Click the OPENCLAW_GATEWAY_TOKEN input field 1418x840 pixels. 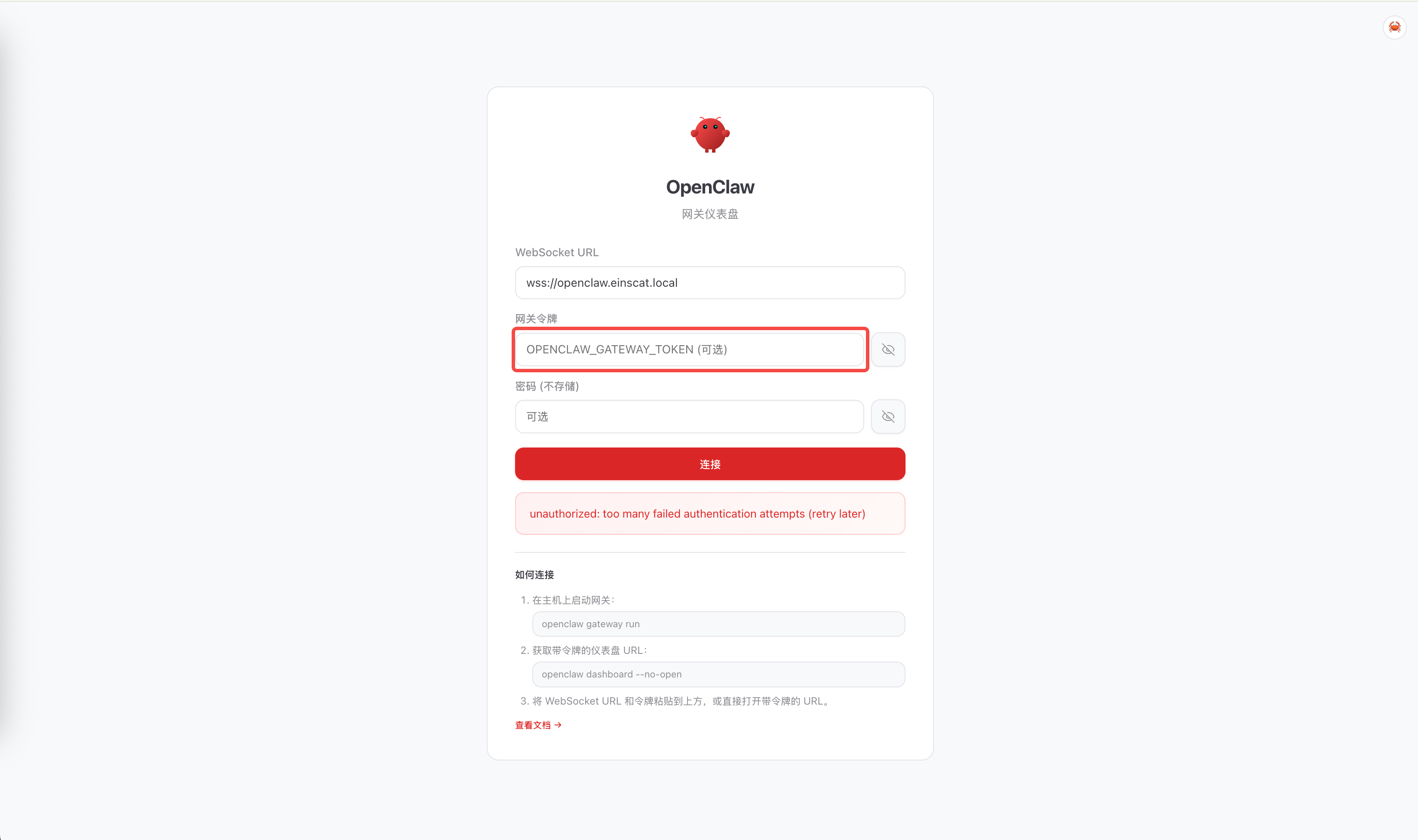pyautogui.click(x=689, y=350)
